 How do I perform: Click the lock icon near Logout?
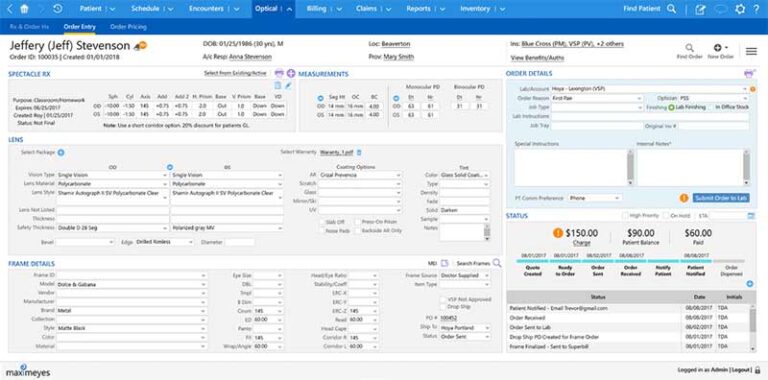tap(757, 370)
